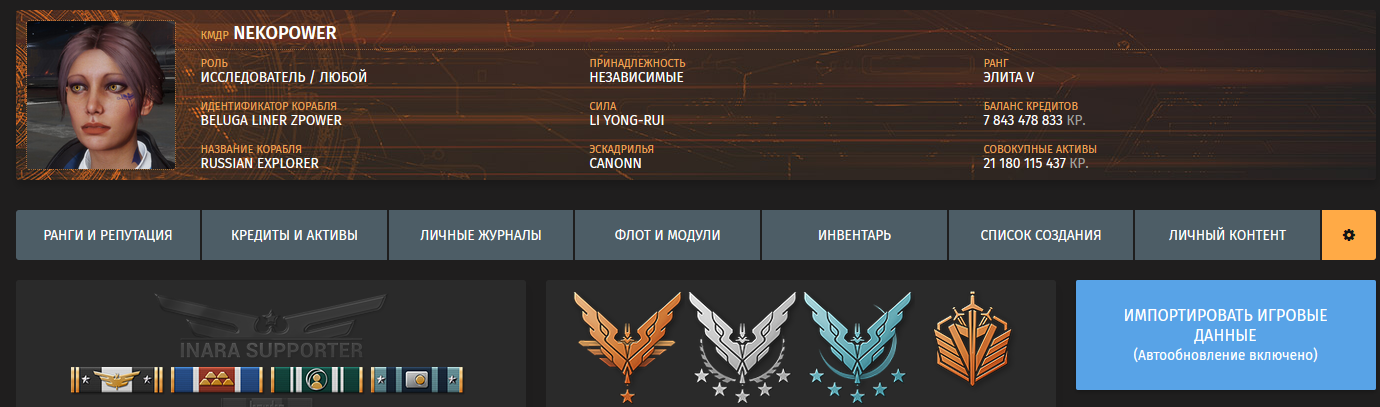Screen dimensions: 1380x407
Task: Open the Личные журналы tab
Action: (481, 235)
